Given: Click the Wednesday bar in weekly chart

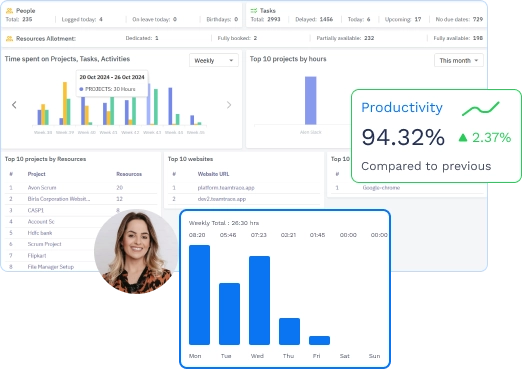Looking at the screenshot, I should click(259, 300).
